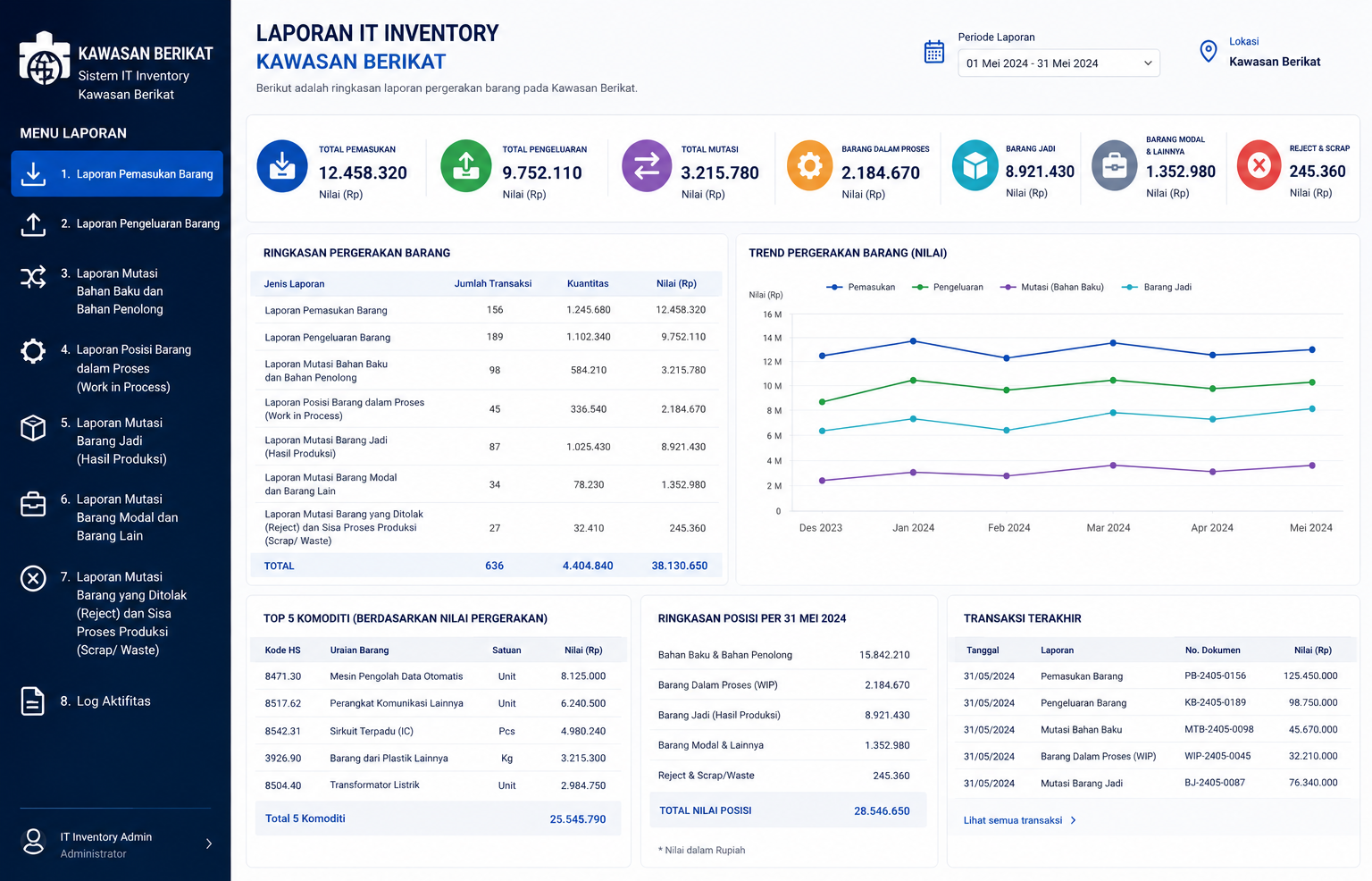The image size is (1372, 881).
Task: Click the Lokasi map pin icon
Action: point(1209,52)
